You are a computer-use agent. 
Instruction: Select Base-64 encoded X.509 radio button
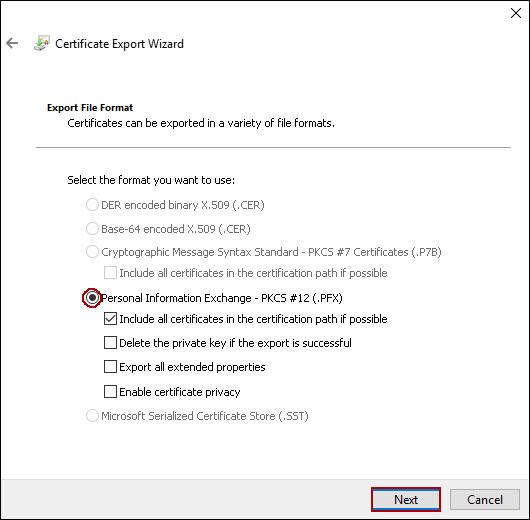(x=92, y=229)
